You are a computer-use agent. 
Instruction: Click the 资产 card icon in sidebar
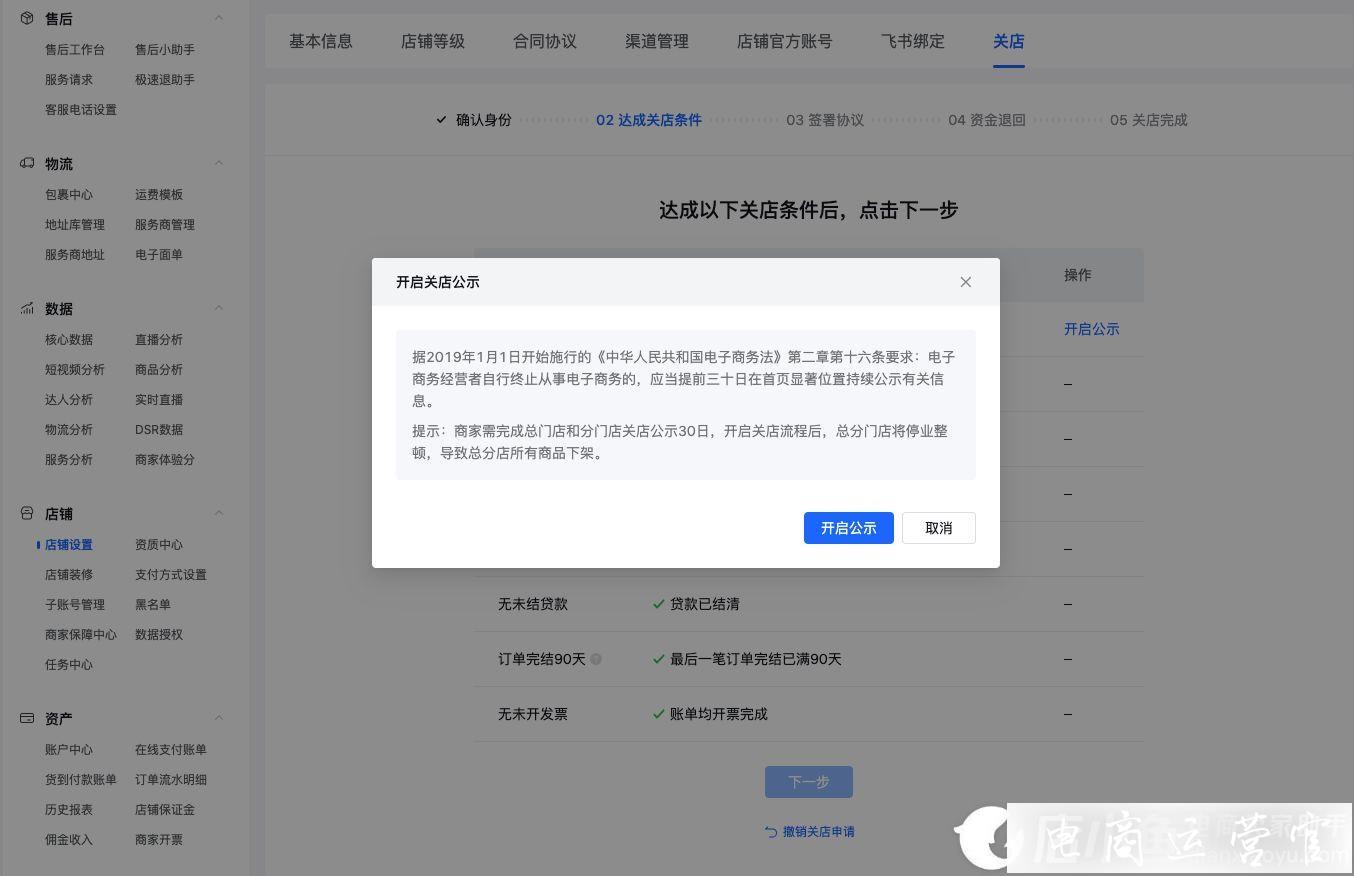(x=27, y=718)
